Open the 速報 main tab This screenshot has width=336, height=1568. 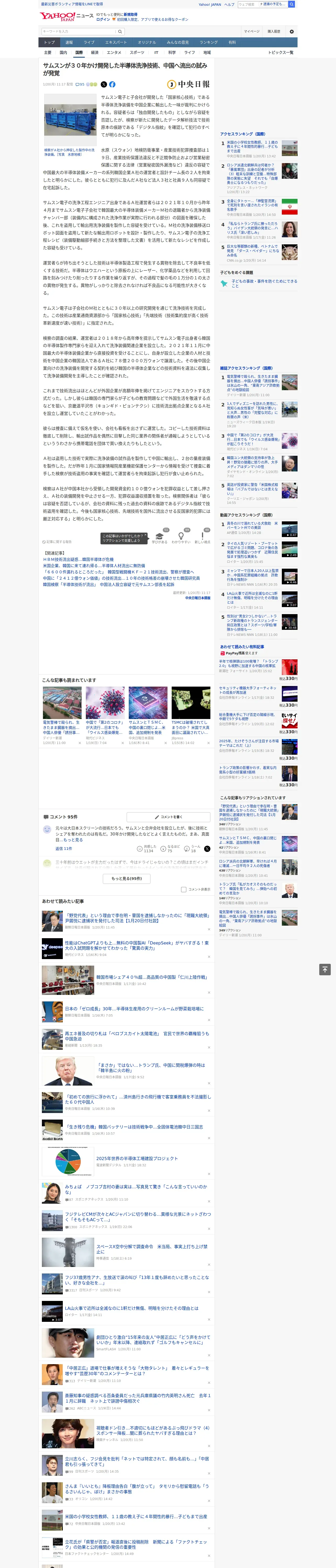pyautogui.click(x=69, y=43)
